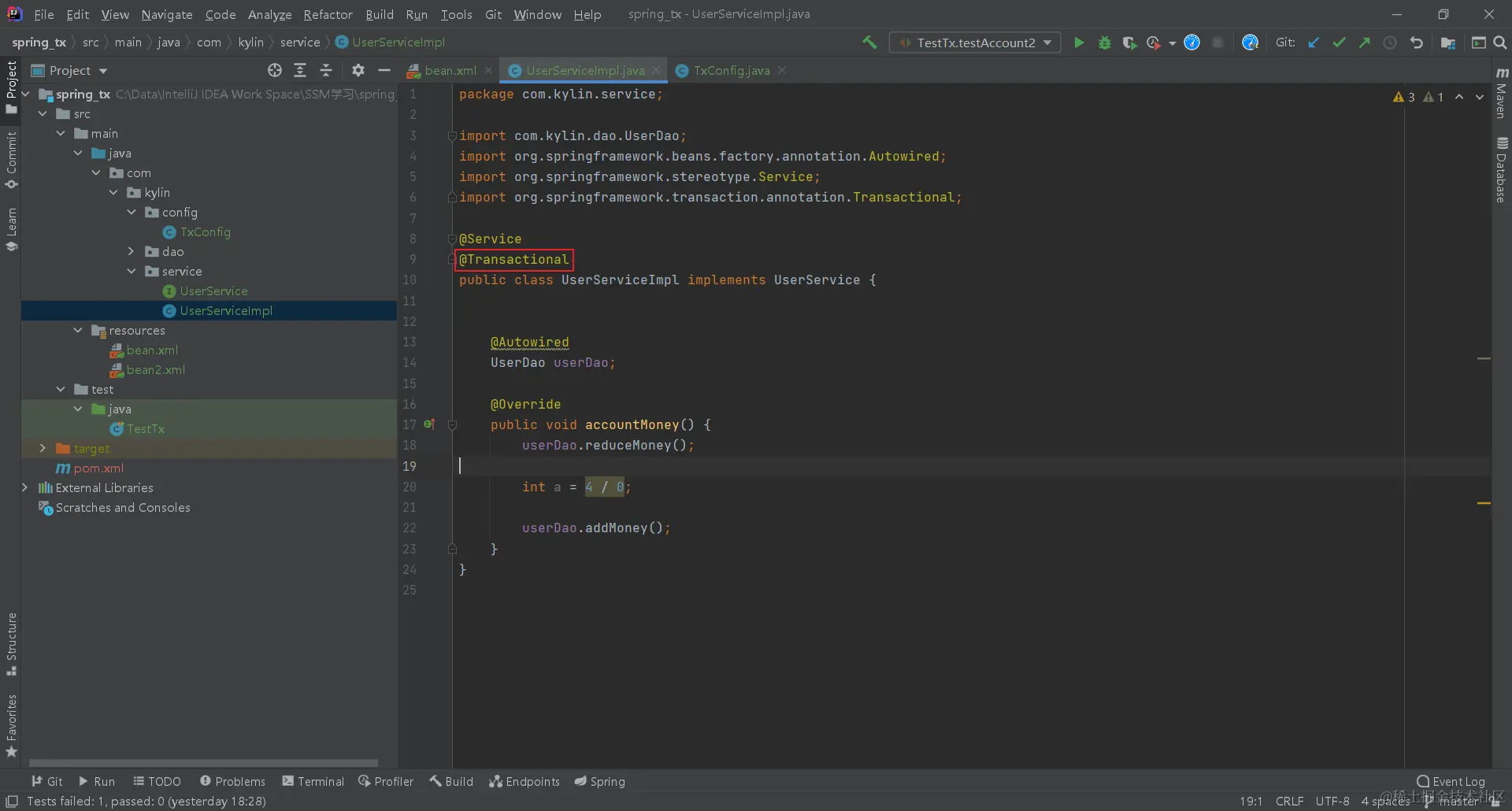Open the TODO tool window

click(157, 781)
